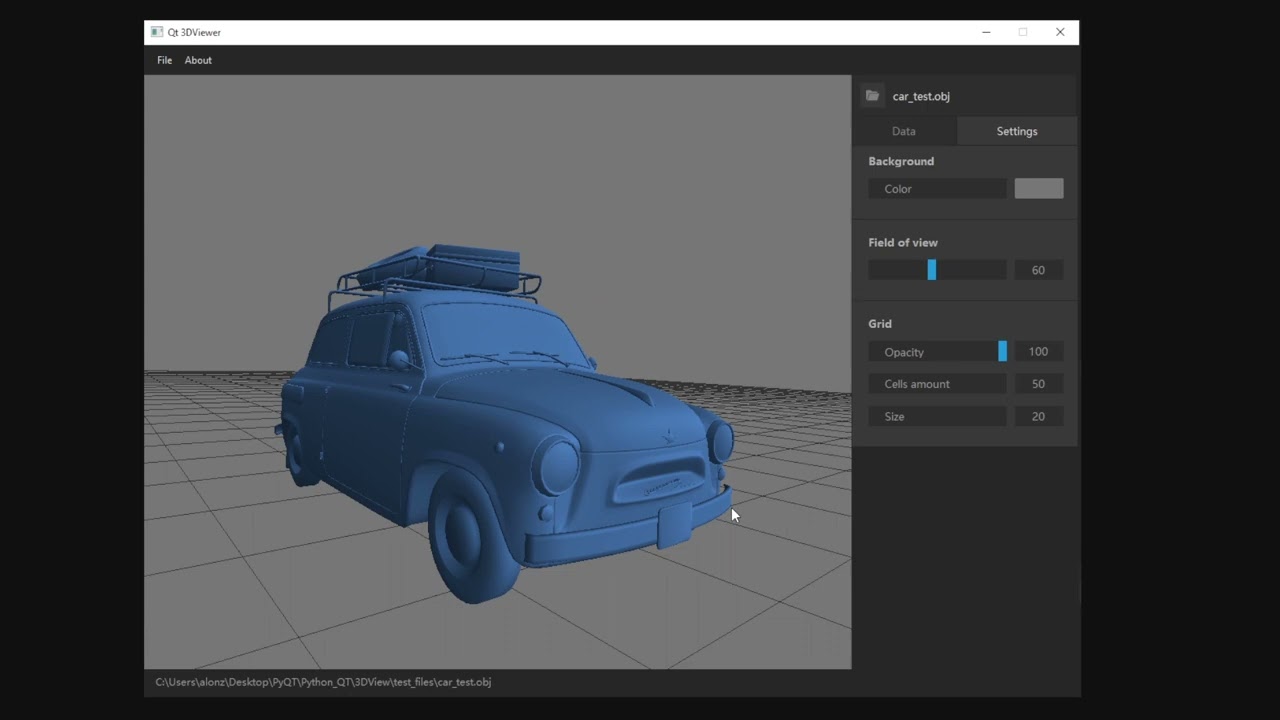Minimize the Qt 3DViewer window
1280x720 pixels.
tap(986, 32)
